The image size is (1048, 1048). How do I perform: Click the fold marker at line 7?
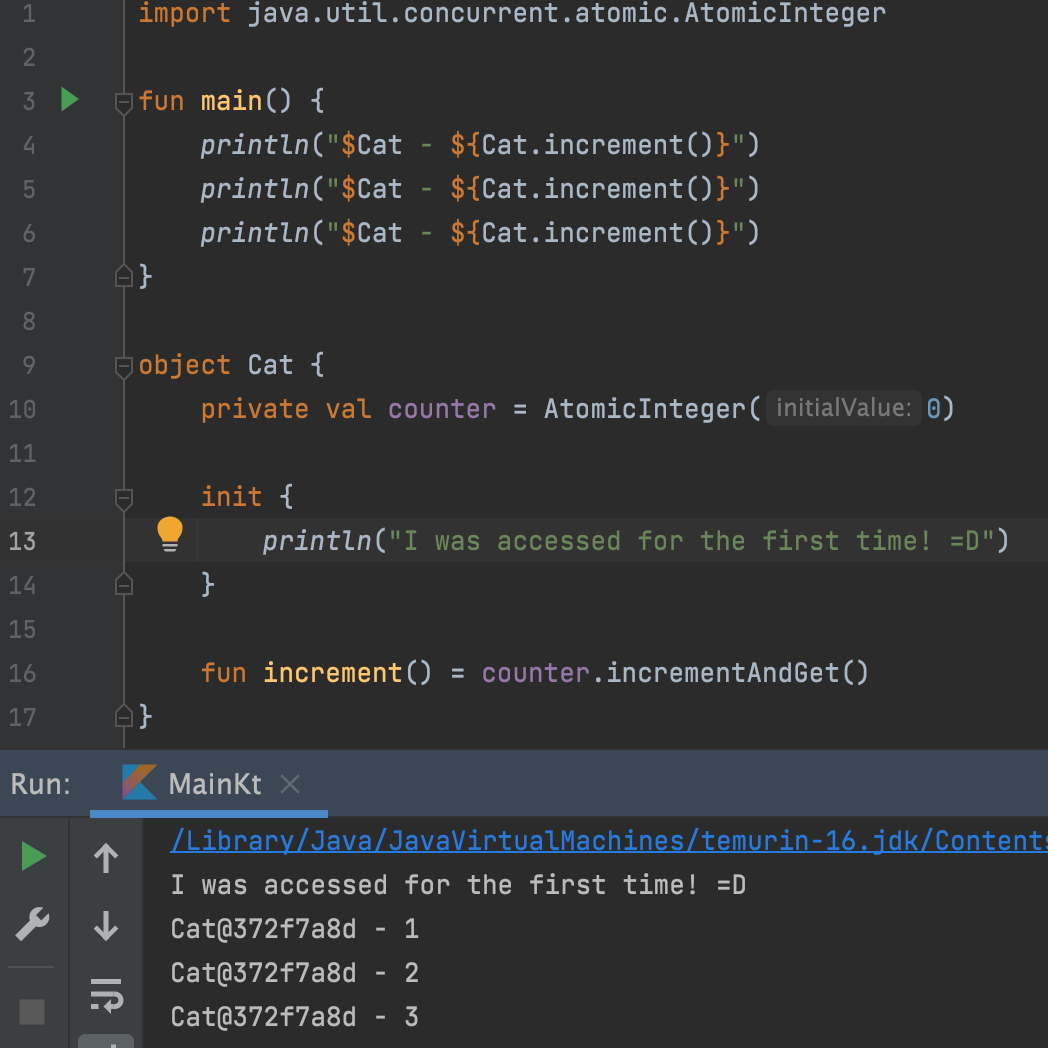[x=123, y=277]
